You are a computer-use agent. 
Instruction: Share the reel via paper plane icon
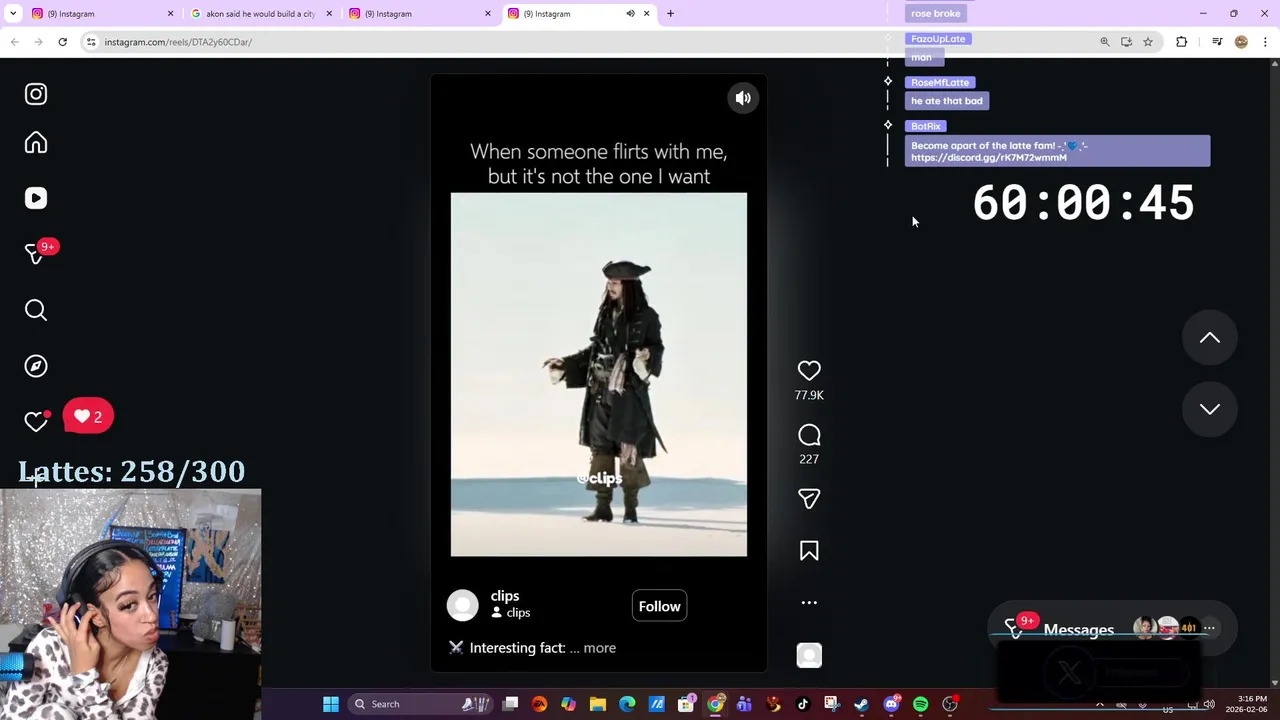click(809, 498)
